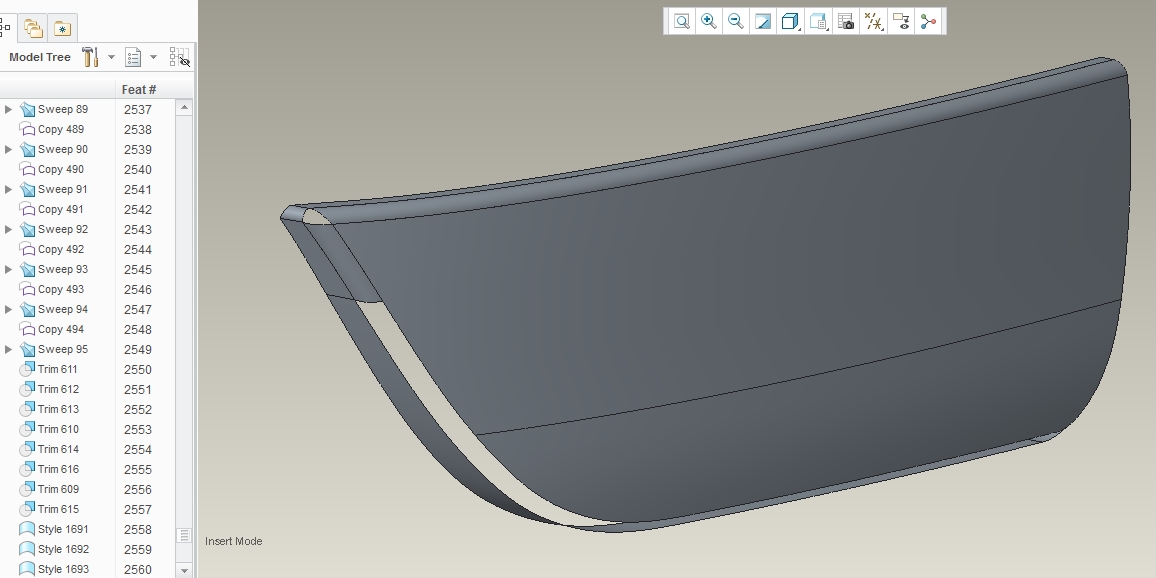Open dropdown arrow beside the hammer Settings icon
The image size is (1156, 578).
pyautogui.click(x=111, y=57)
